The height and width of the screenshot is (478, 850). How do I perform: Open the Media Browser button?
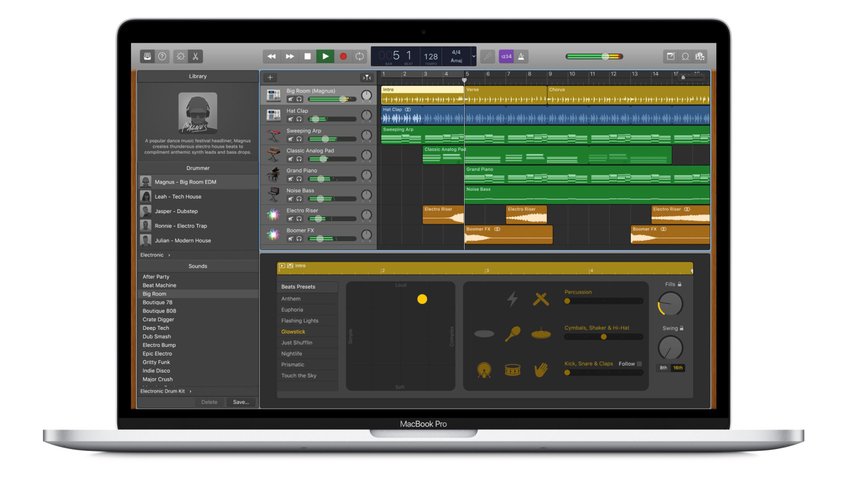700,56
